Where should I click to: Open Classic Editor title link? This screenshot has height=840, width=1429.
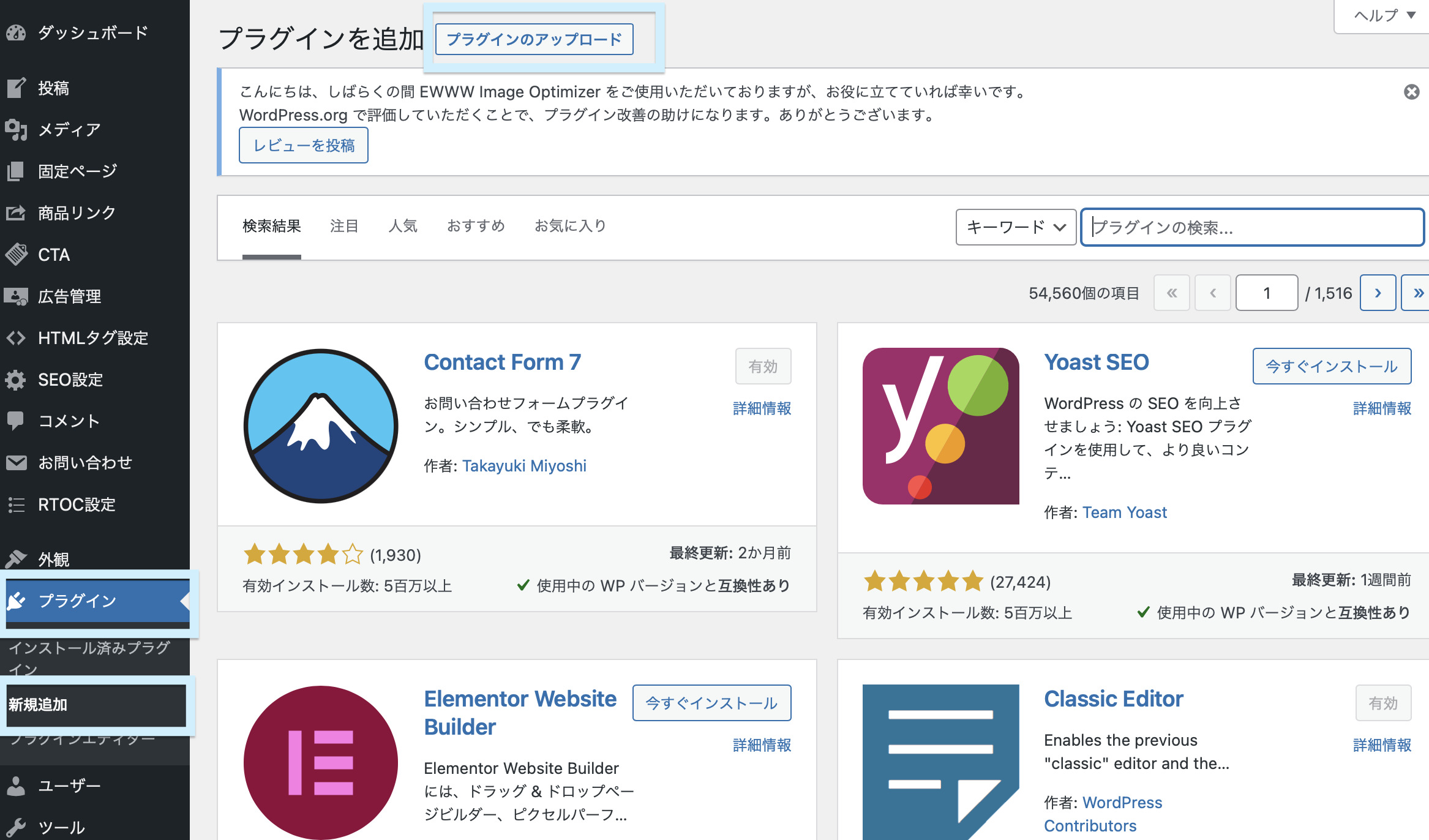[1114, 699]
